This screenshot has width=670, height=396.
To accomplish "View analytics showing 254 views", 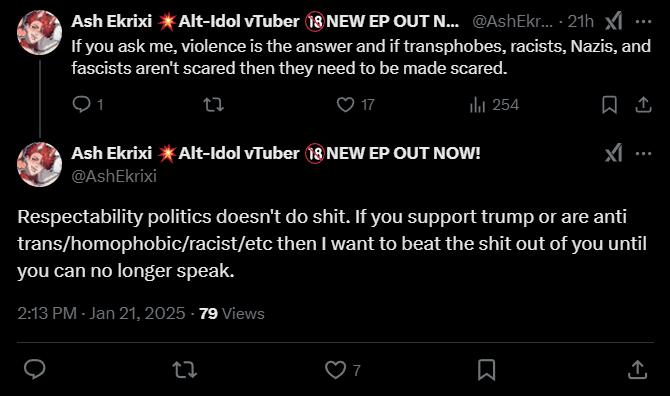I will (494, 105).
